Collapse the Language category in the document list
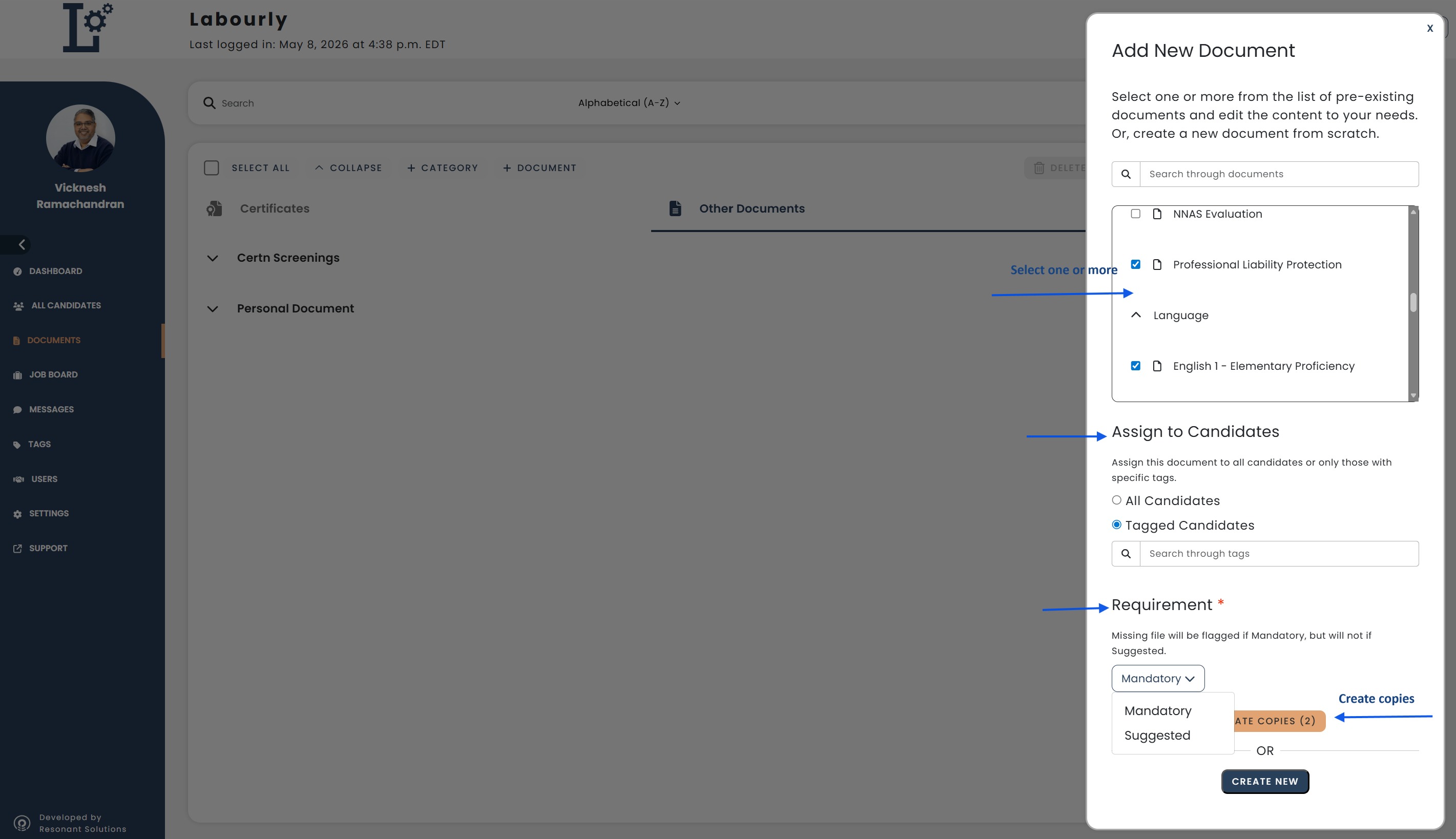Screen dimensions: 1456x839 click(x=1135, y=315)
